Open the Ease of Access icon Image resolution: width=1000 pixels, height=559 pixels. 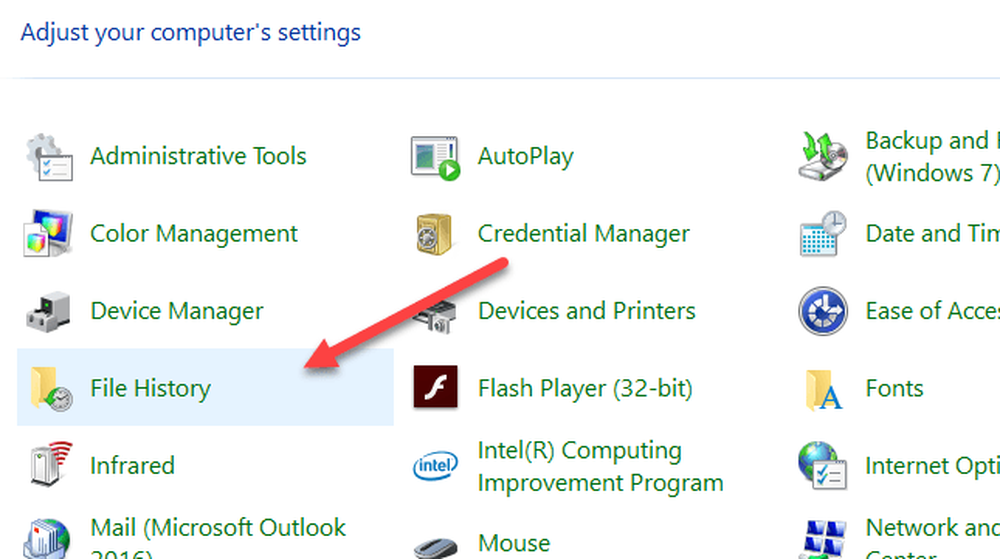click(x=823, y=311)
